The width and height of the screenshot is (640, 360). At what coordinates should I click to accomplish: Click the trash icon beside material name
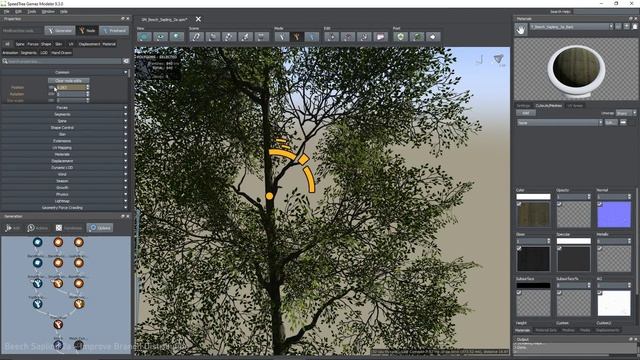pyautogui.click(x=635, y=27)
